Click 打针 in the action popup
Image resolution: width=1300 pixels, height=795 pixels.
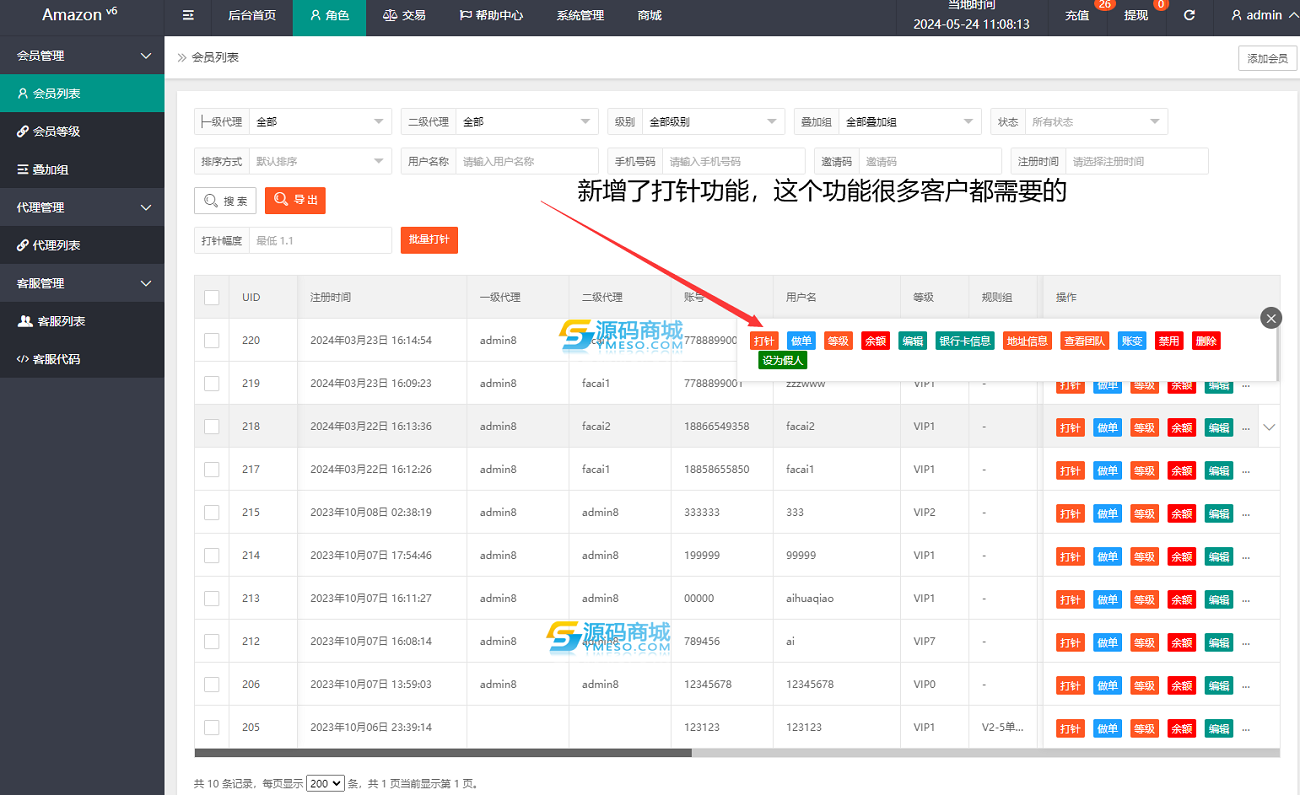[764, 341]
